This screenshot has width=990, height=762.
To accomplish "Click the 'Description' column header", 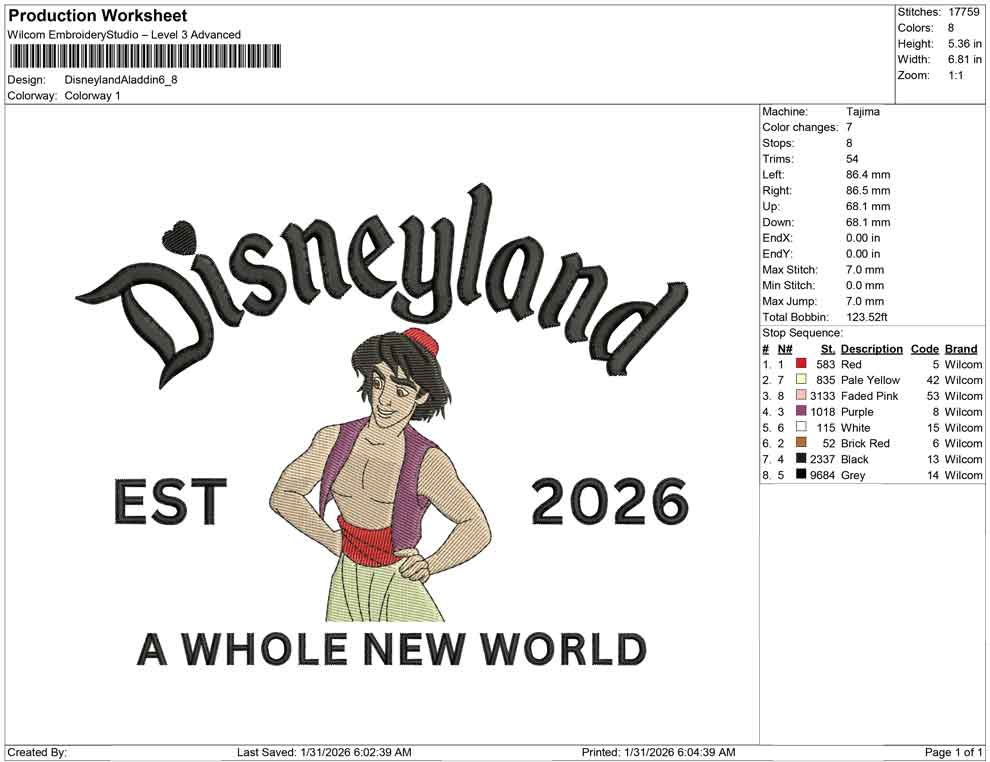I will [871, 348].
